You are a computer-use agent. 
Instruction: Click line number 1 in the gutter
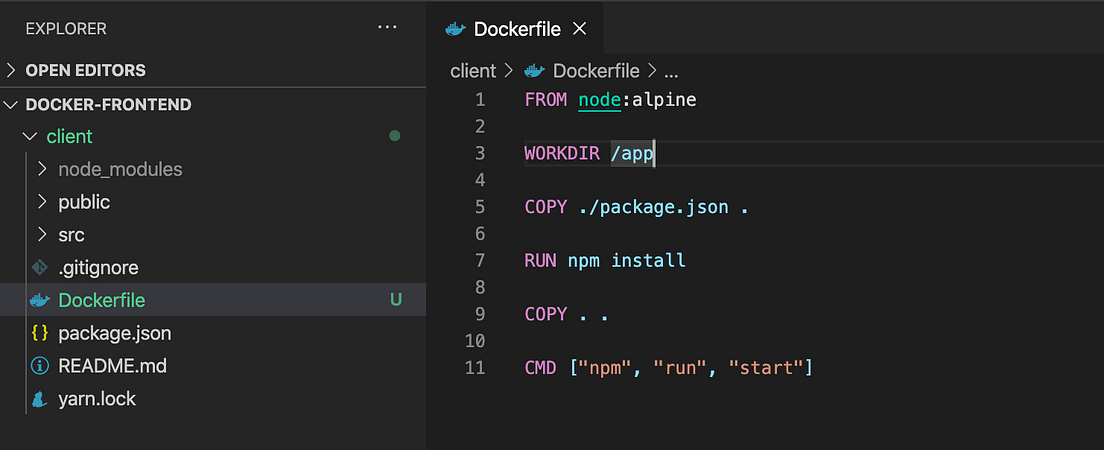tap(480, 100)
